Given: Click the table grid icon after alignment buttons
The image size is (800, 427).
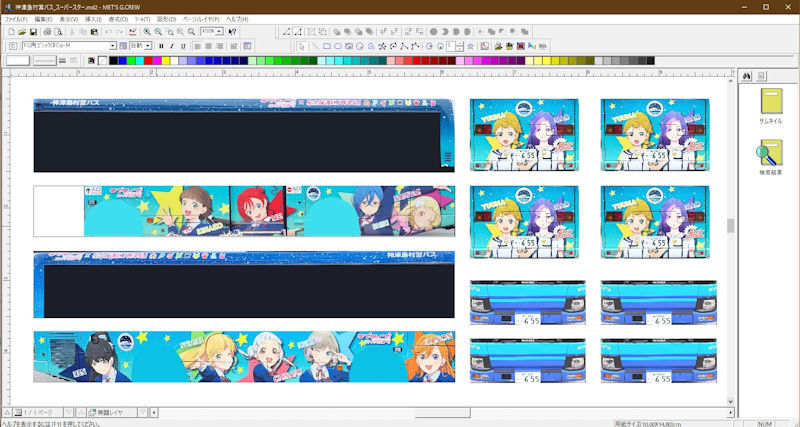Looking at the screenshot, I should (x=247, y=46).
